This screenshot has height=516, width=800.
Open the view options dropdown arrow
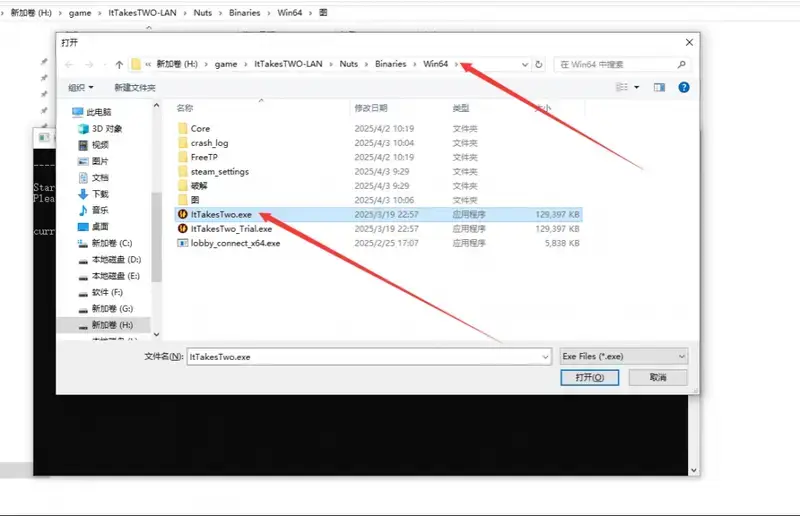point(637,87)
